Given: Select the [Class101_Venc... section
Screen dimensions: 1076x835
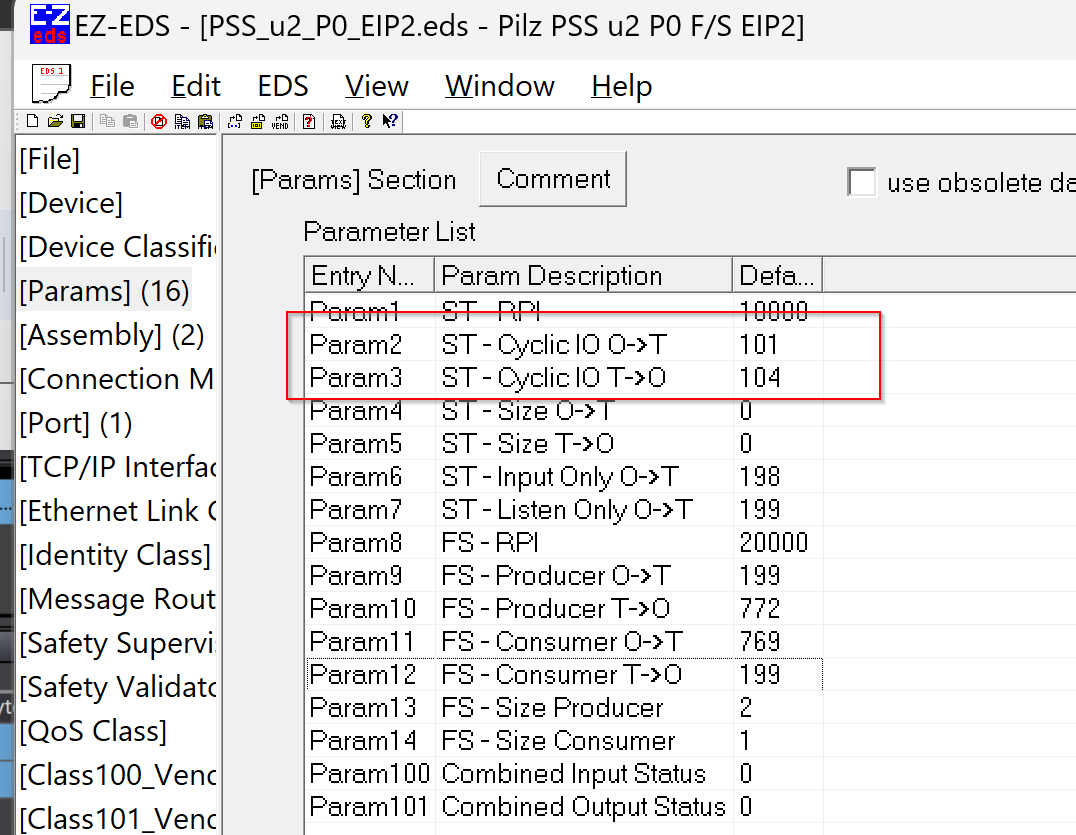Looking at the screenshot, I should pyautogui.click(x=117, y=819).
